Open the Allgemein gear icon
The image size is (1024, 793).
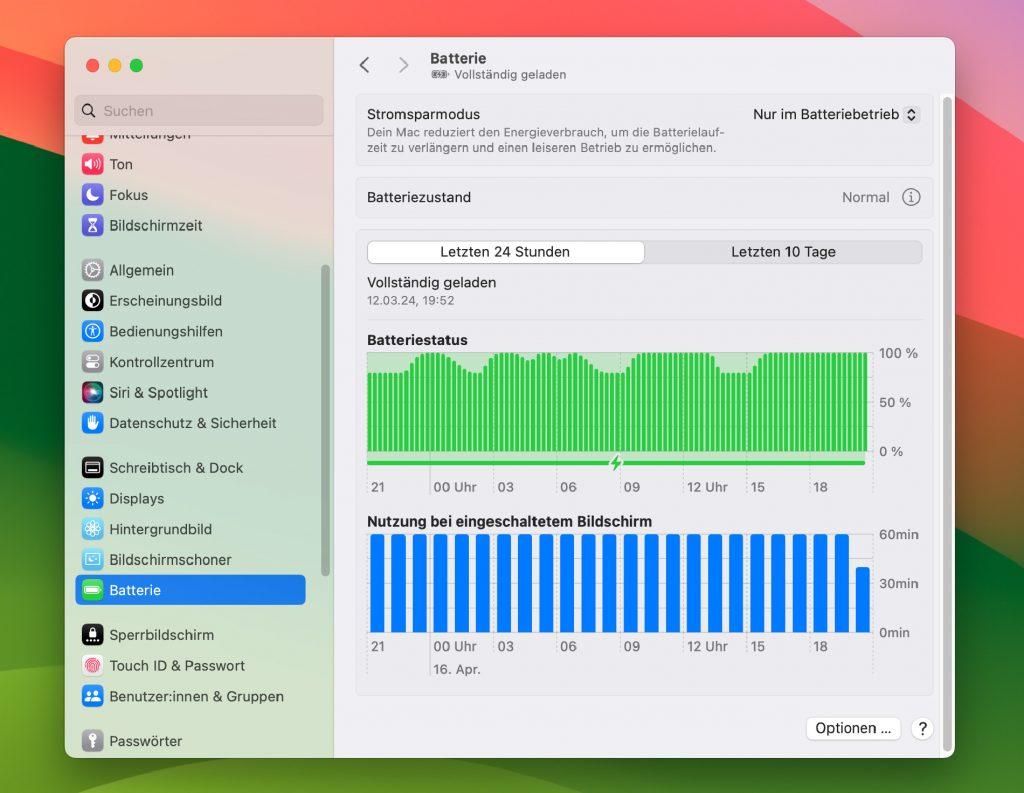tap(92, 270)
